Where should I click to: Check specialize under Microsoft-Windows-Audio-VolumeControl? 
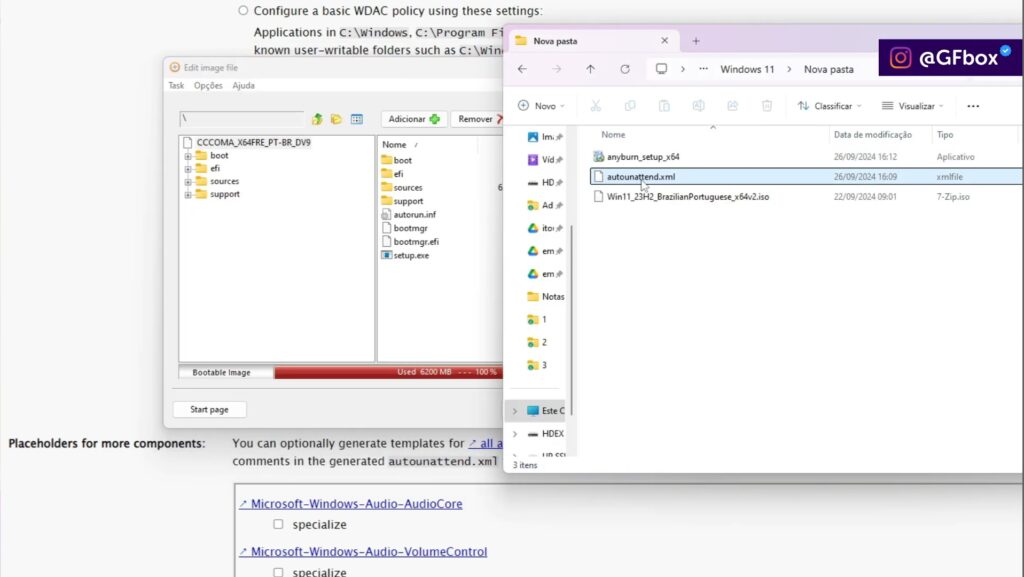pos(278,572)
